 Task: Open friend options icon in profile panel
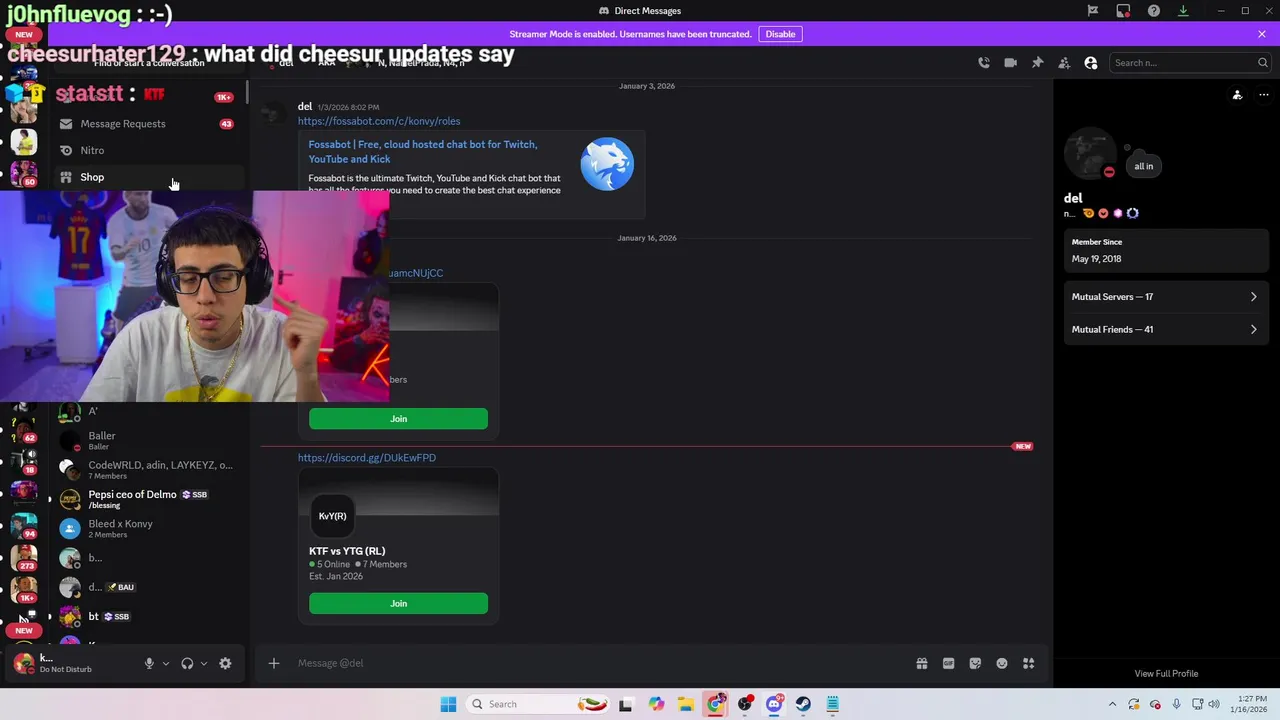click(1237, 95)
